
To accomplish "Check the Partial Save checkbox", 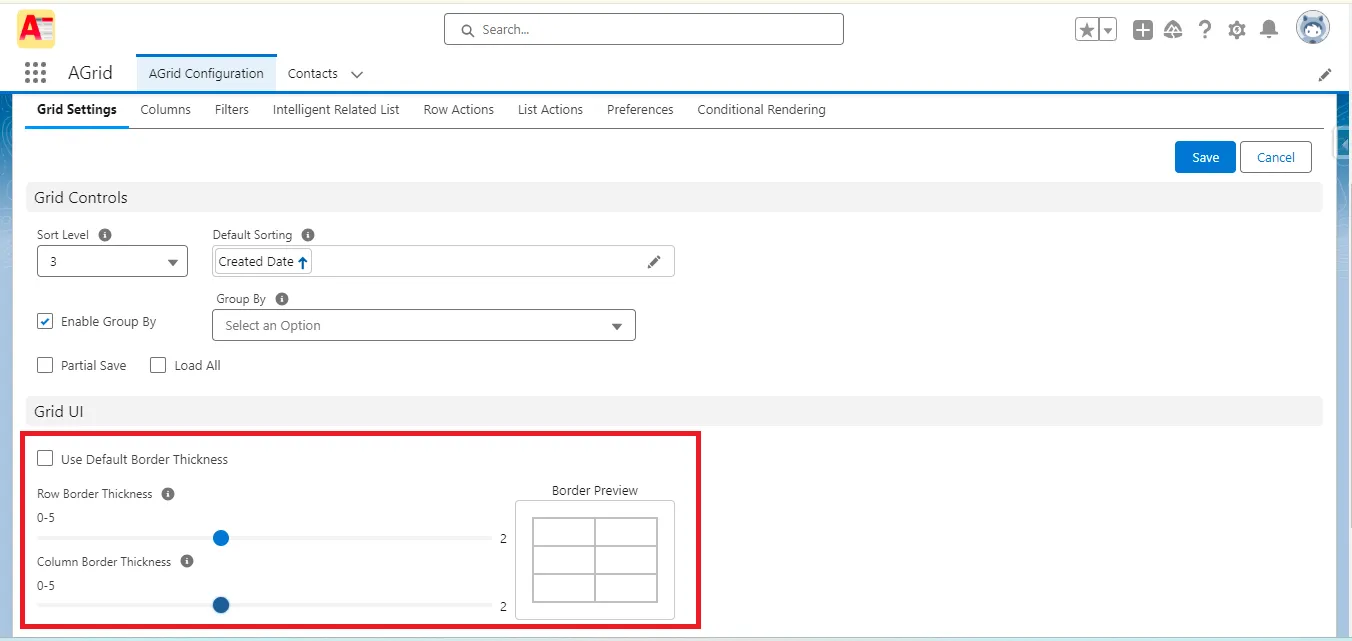I will click(45, 365).
